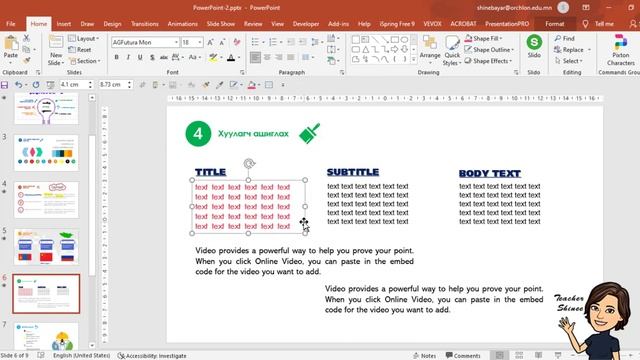Click the Start From Beginning slideshow icon
The width and height of the screenshot is (640, 360).
[x=50, y=85]
